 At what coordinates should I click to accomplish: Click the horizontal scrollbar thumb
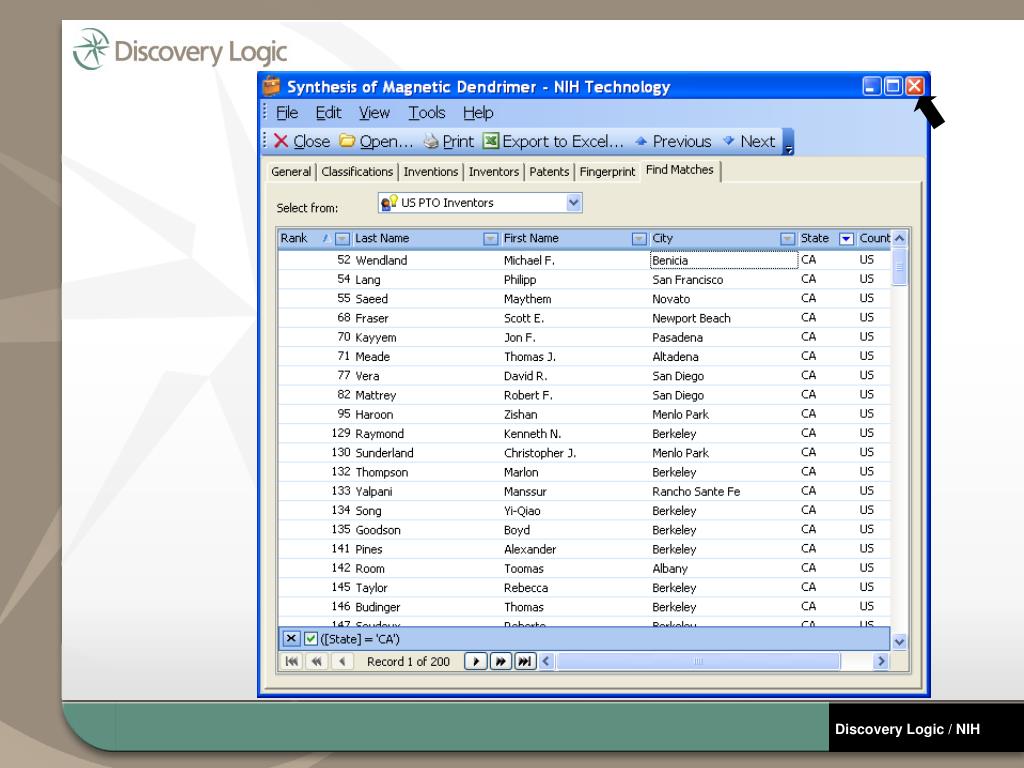point(697,662)
